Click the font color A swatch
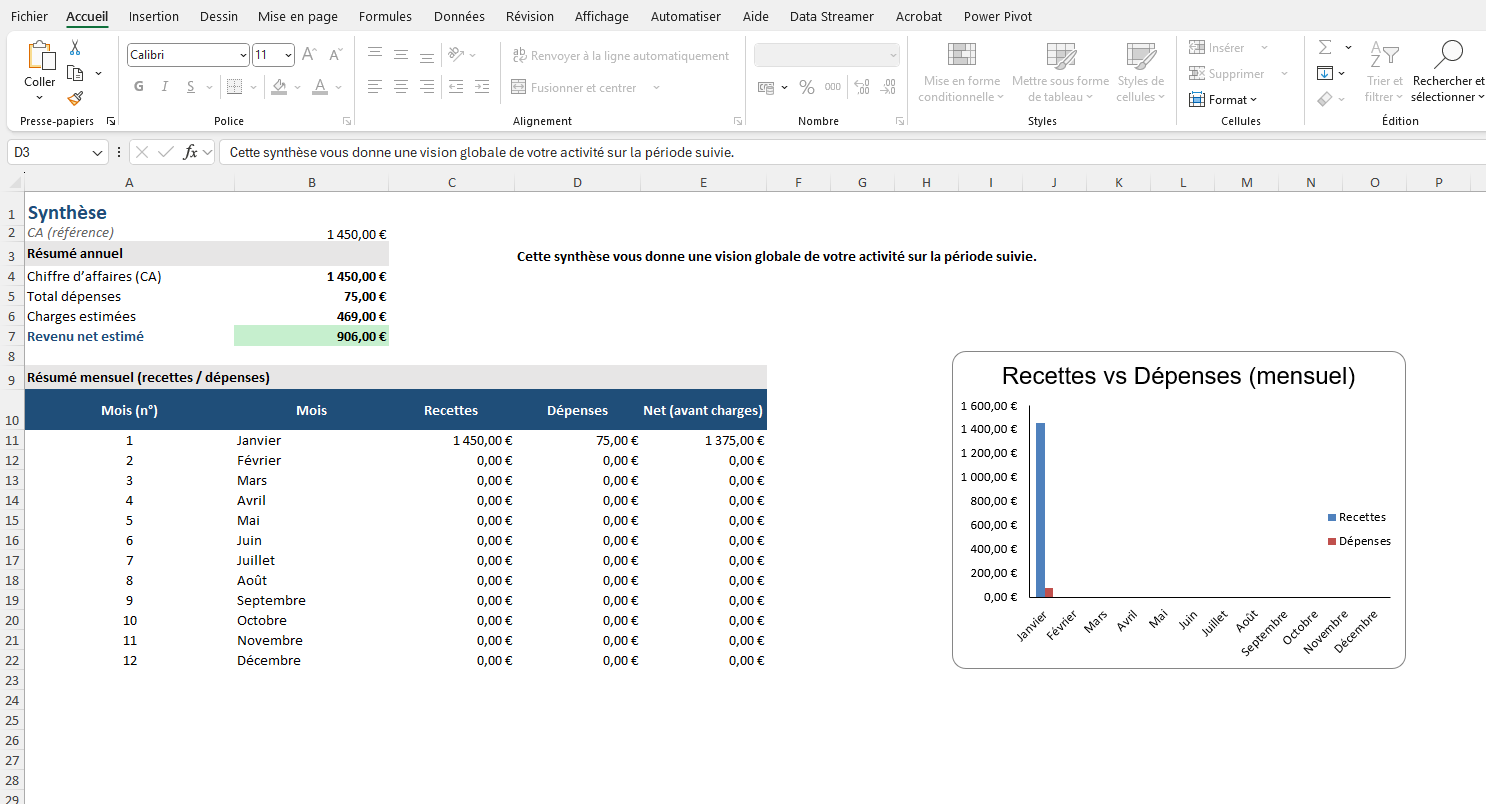This screenshot has width=1486, height=804. coord(320,87)
